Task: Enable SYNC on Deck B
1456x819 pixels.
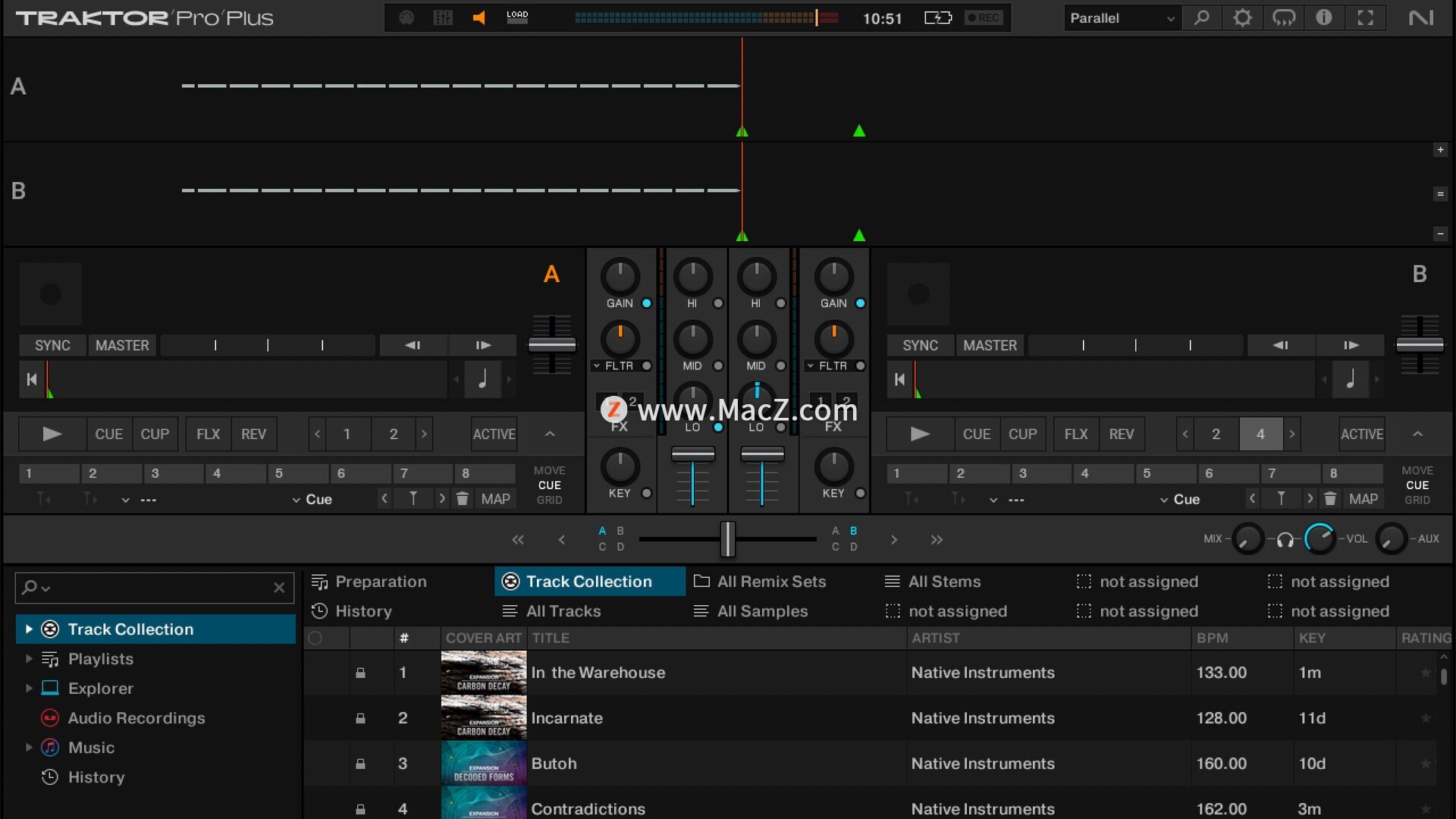Action: pyautogui.click(x=921, y=345)
